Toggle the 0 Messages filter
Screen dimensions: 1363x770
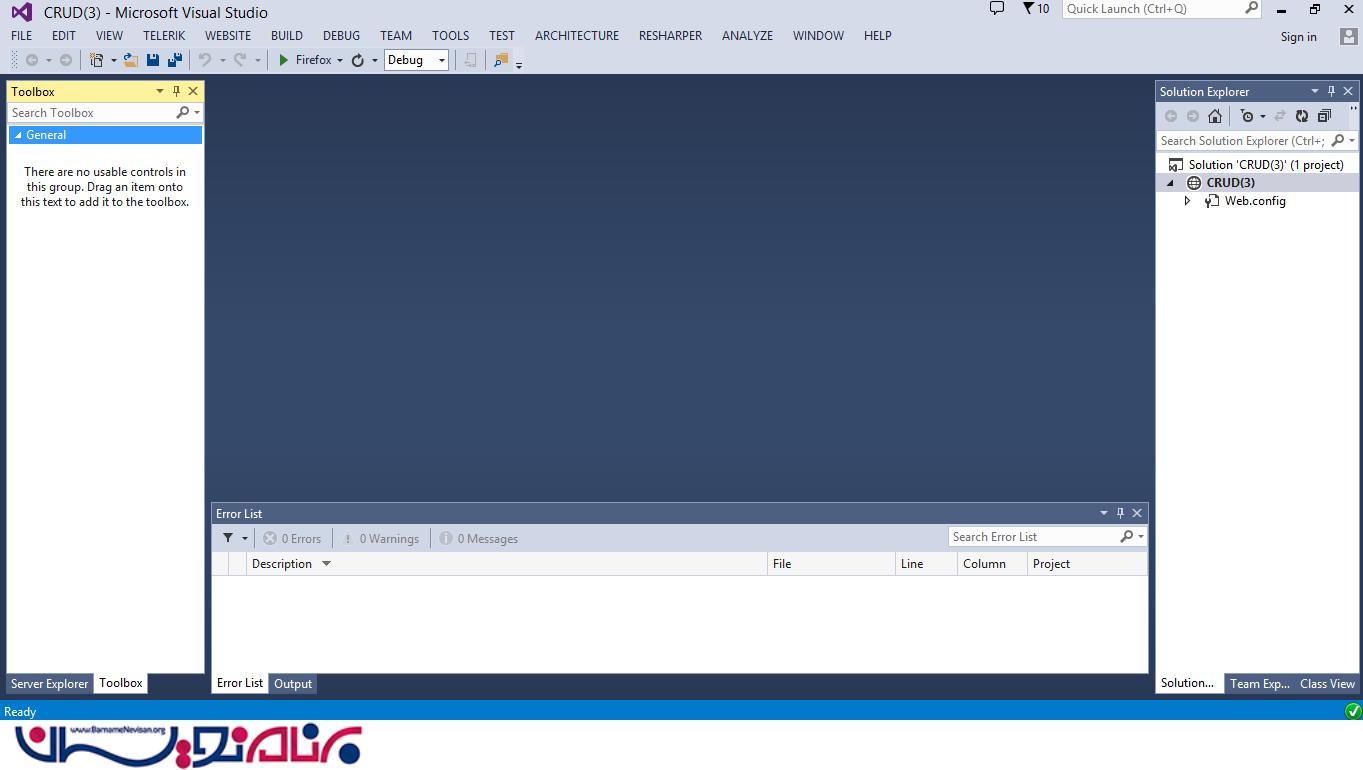(479, 539)
